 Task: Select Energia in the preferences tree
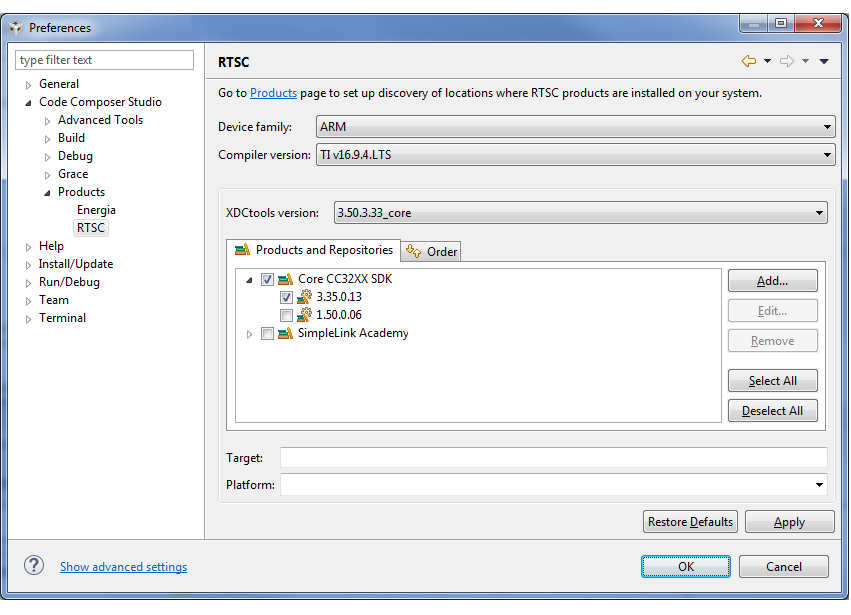pos(96,210)
